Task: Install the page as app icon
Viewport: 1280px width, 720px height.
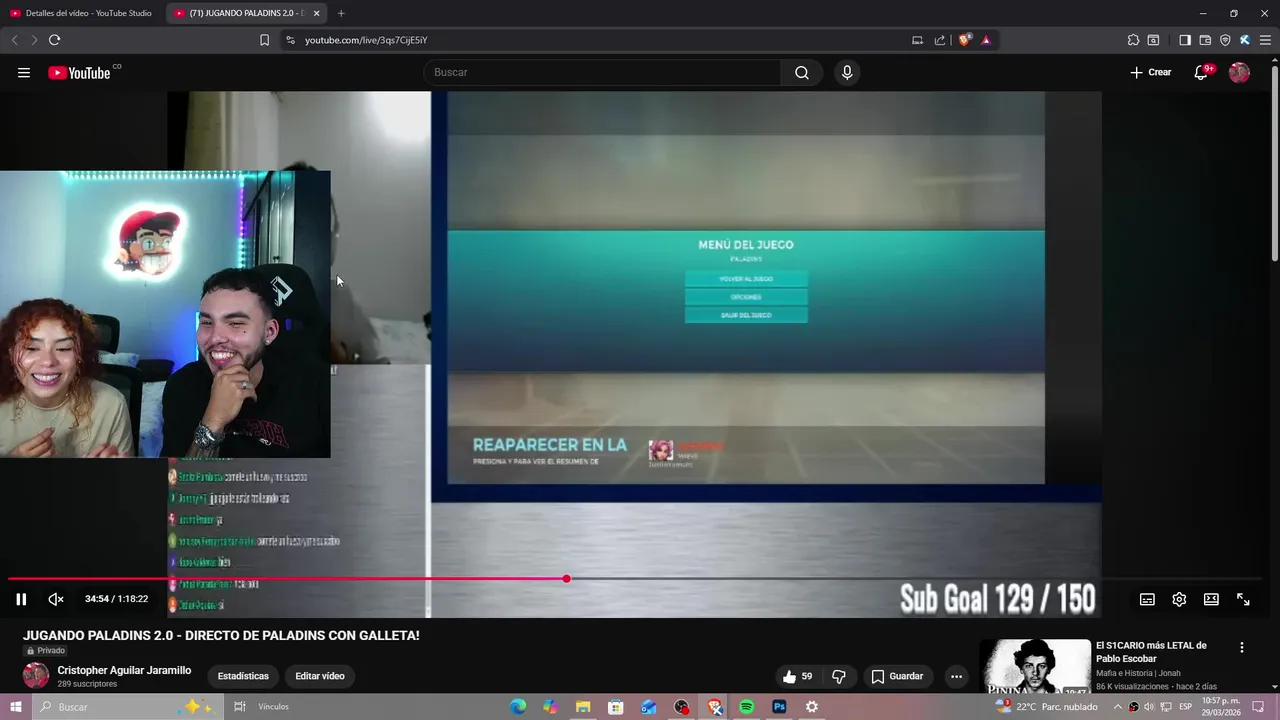Action: click(917, 40)
